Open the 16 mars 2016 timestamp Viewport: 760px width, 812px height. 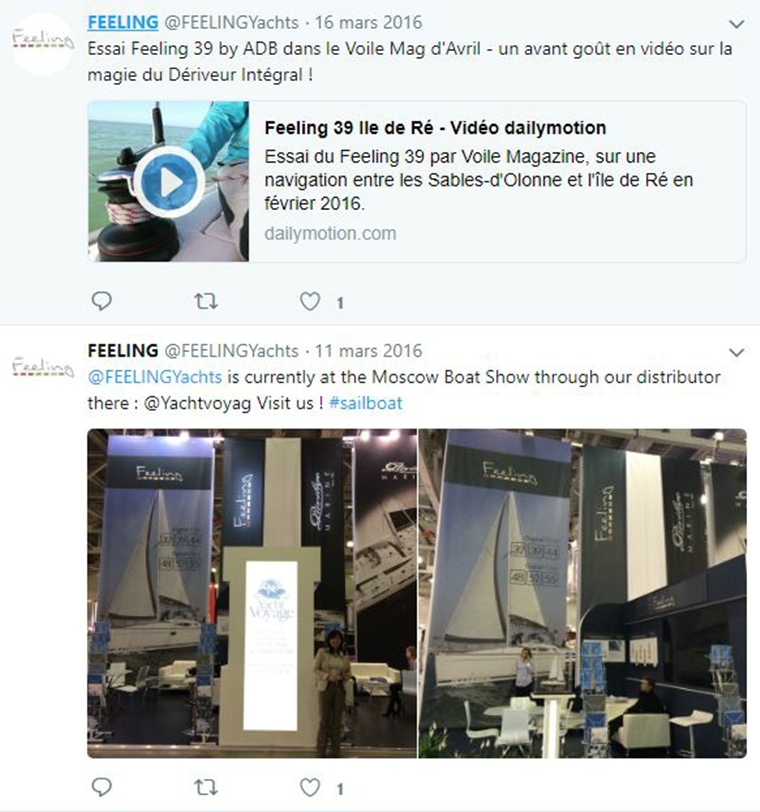[x=369, y=22]
